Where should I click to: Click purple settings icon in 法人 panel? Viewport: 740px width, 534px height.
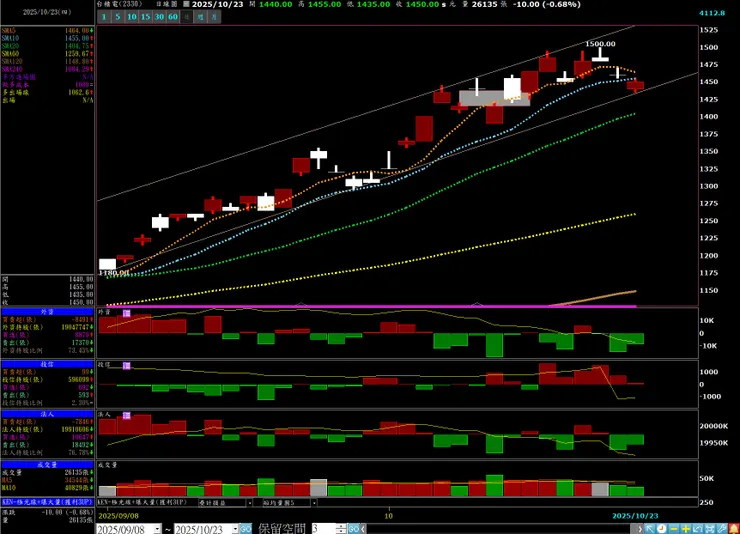pyautogui.click(x=126, y=415)
